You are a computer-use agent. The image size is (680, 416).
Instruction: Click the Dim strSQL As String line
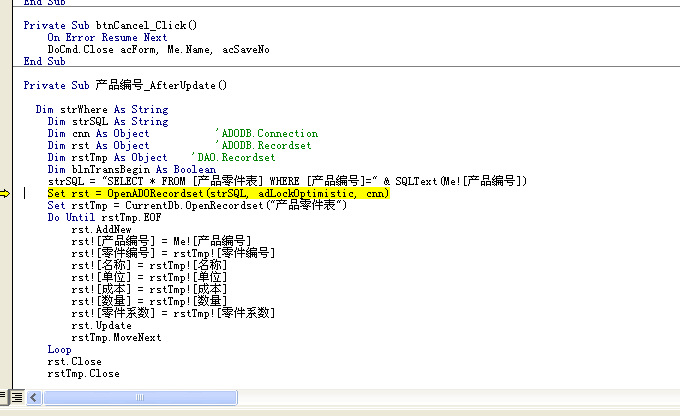[x=108, y=121]
